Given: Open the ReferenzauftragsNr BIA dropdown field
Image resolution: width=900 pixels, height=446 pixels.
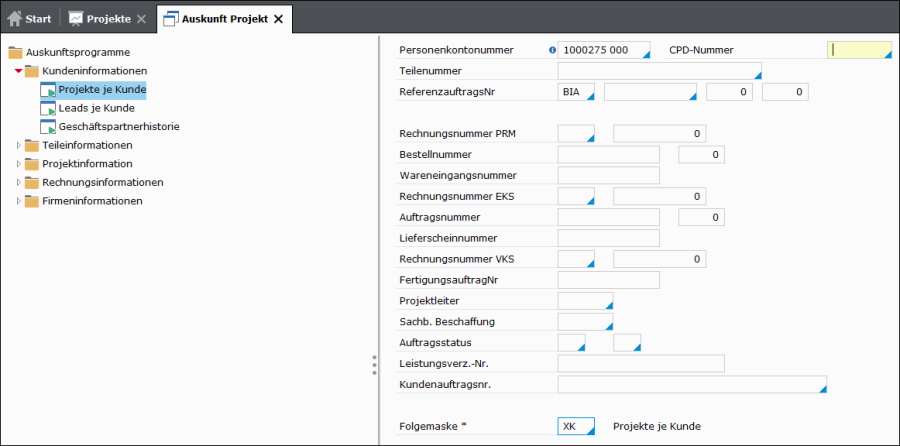Looking at the screenshot, I should [576, 92].
